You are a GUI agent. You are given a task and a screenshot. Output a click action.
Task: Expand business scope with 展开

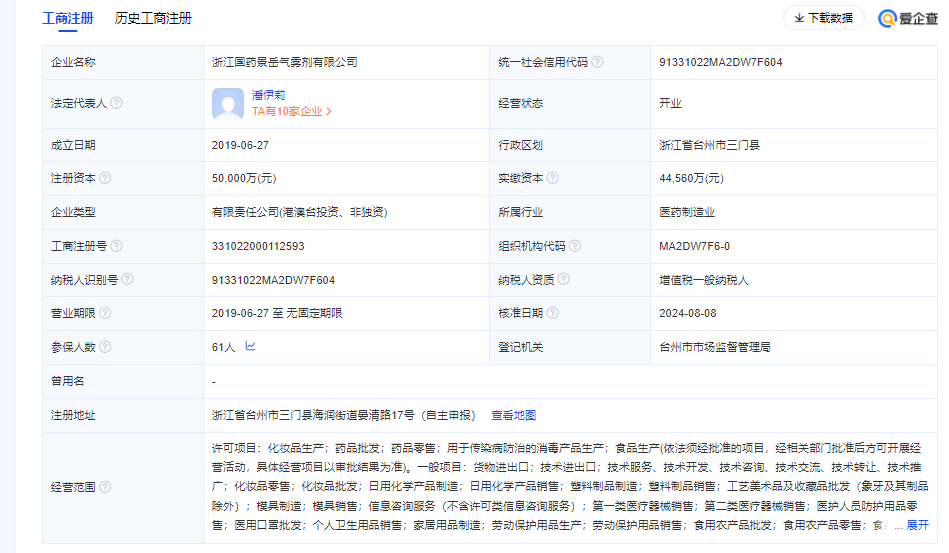click(917, 525)
